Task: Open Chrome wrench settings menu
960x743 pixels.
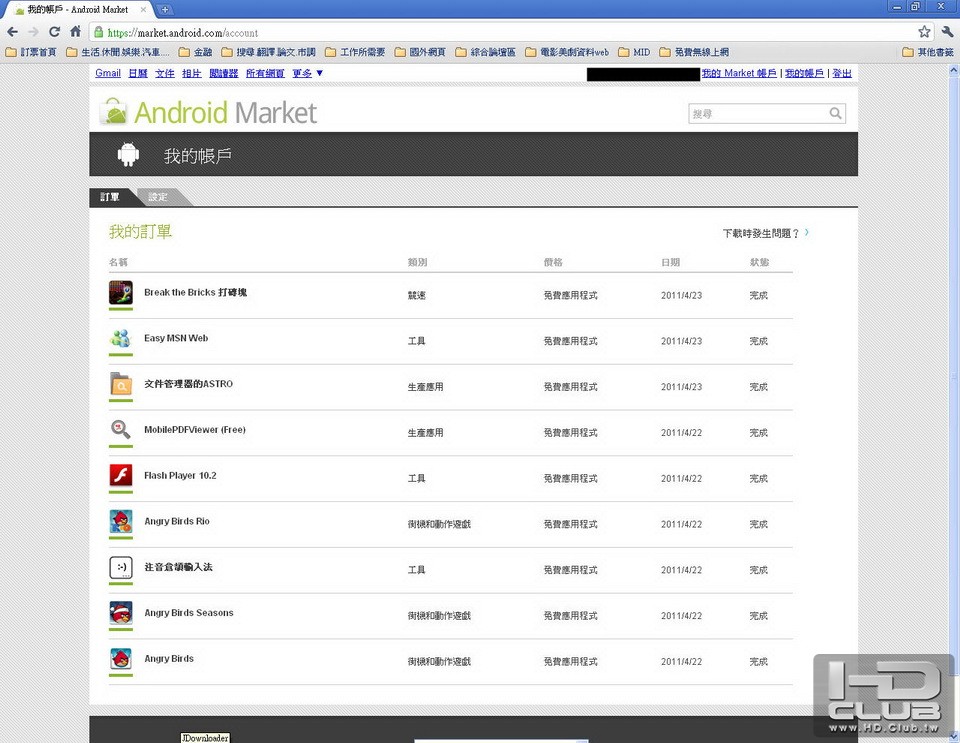Action: pyautogui.click(x=947, y=32)
